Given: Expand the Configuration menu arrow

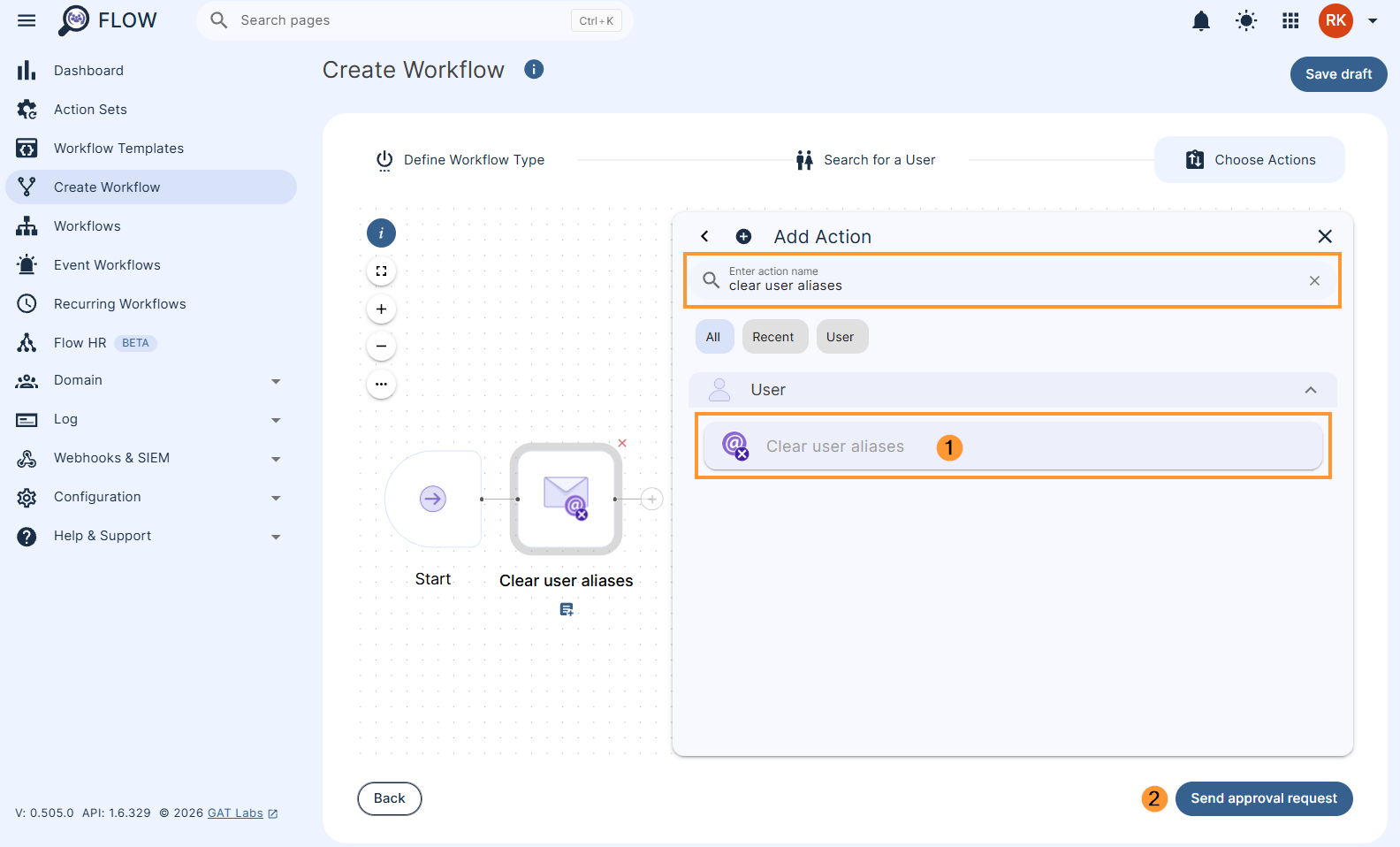Looking at the screenshot, I should tap(276, 498).
